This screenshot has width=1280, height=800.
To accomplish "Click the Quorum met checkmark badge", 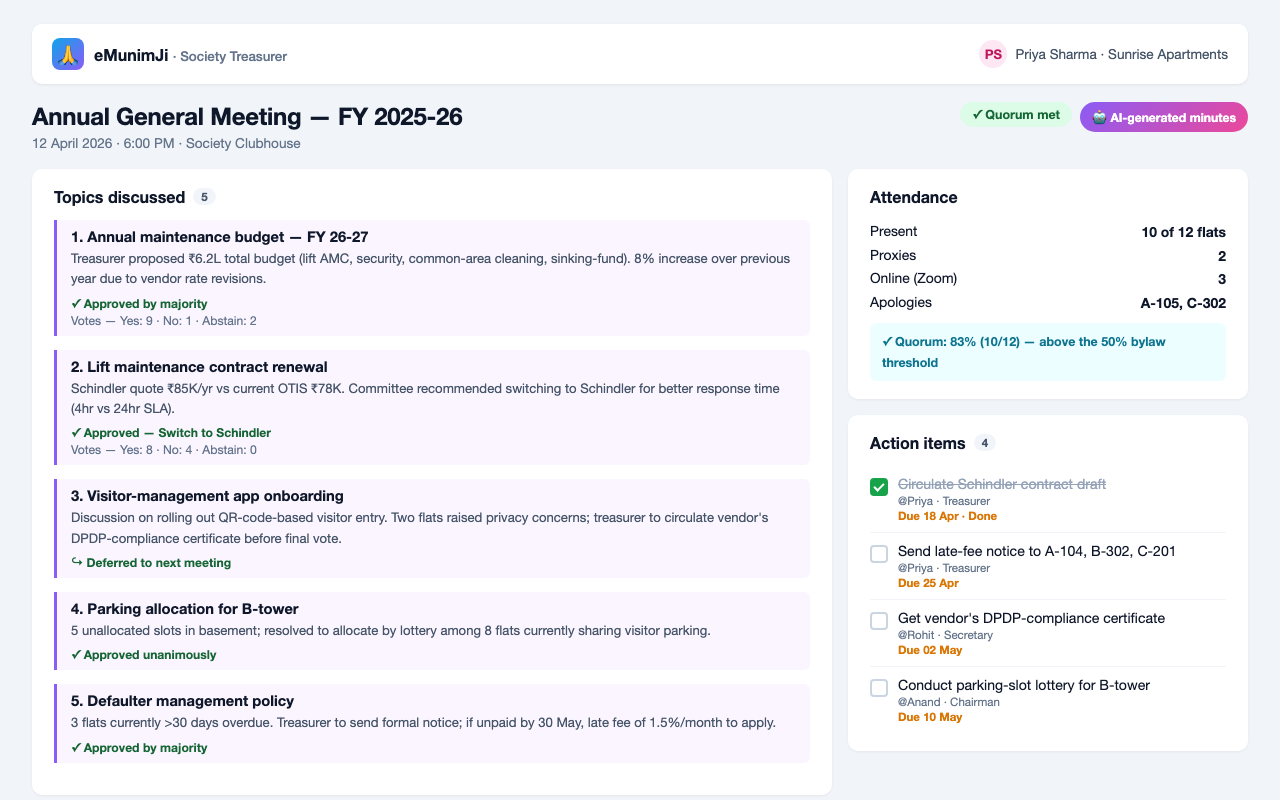I will [1016, 115].
